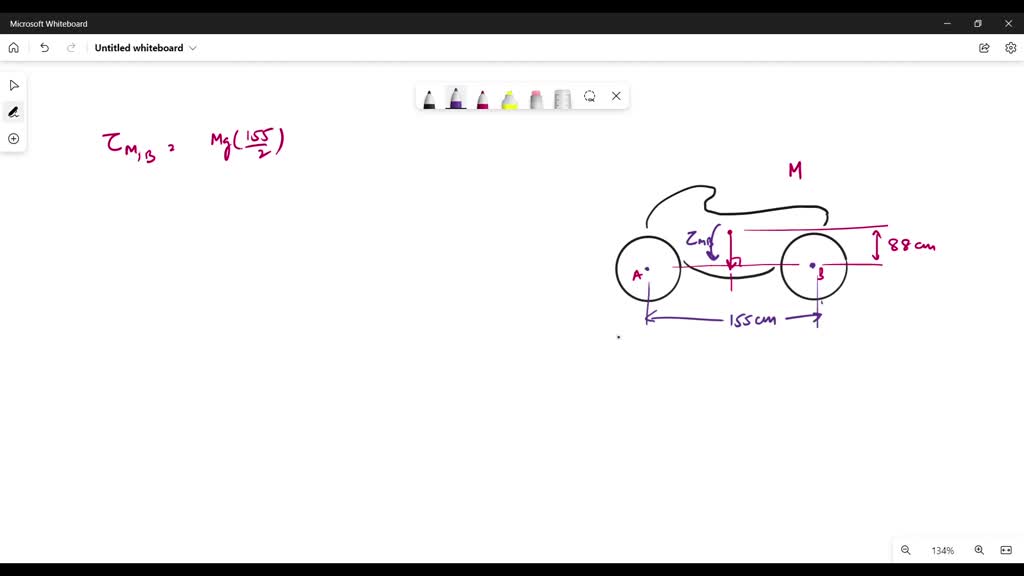The height and width of the screenshot is (576, 1024).
Task: Open the ruler tool
Action: 562,97
